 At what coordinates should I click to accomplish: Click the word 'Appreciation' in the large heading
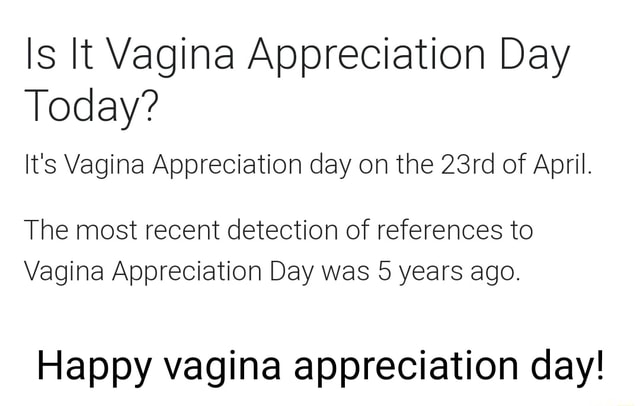coord(367,58)
